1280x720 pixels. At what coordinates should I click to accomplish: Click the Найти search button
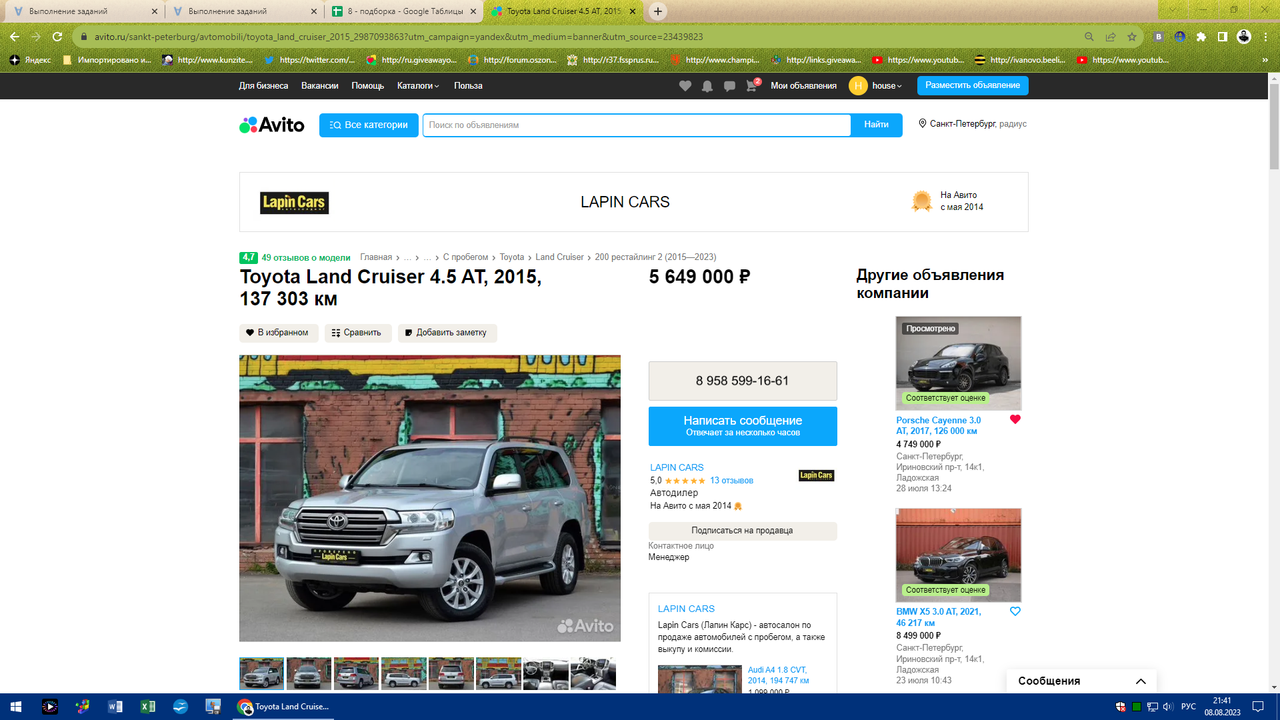tap(877, 125)
